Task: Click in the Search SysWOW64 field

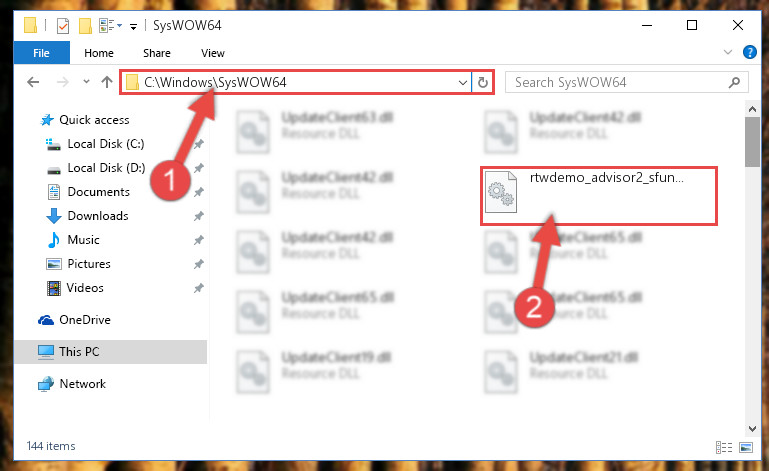Action: click(618, 82)
